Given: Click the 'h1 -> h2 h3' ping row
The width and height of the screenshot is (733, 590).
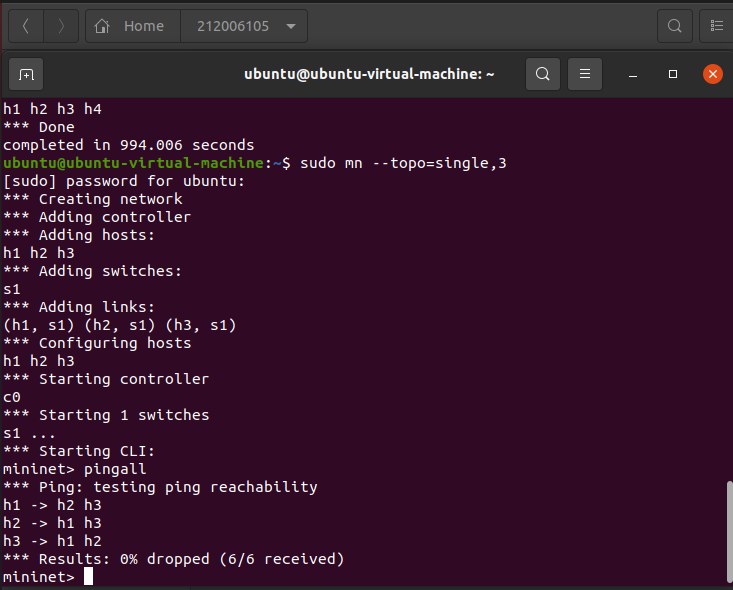Looking at the screenshot, I should (52, 505).
